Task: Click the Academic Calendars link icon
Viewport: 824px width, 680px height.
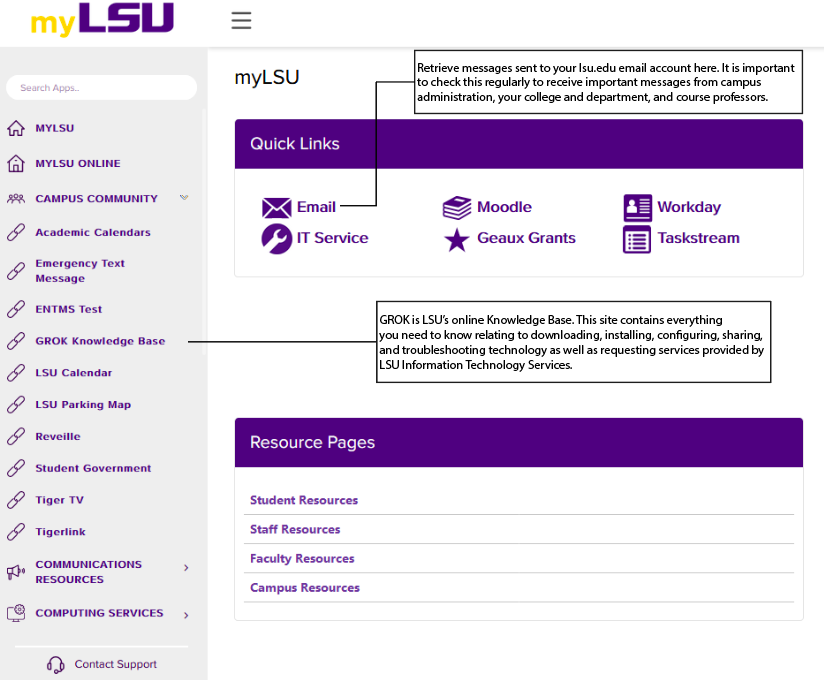Action: pos(16,232)
